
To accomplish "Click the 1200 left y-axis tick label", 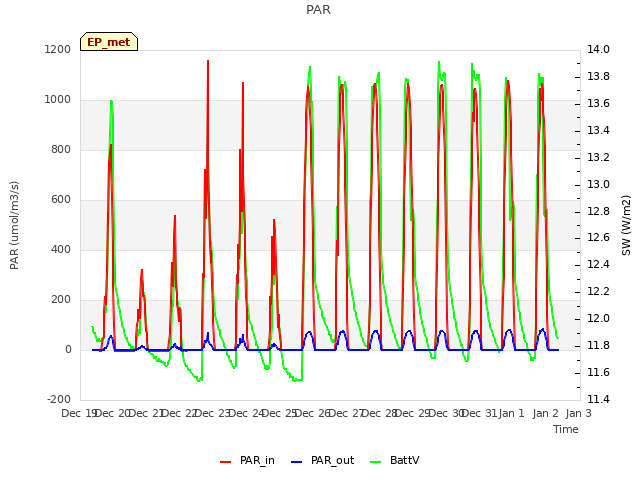I will (x=58, y=50).
